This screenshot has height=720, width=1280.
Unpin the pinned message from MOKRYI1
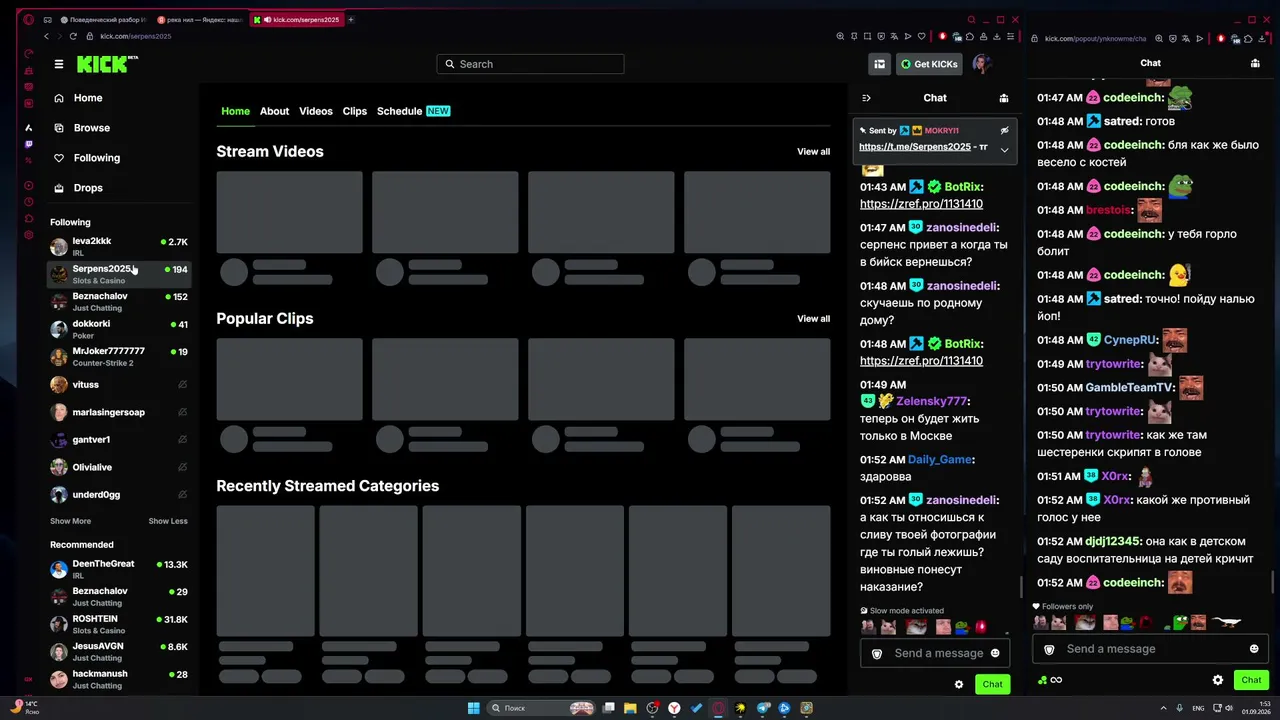pyautogui.click(x=1004, y=130)
